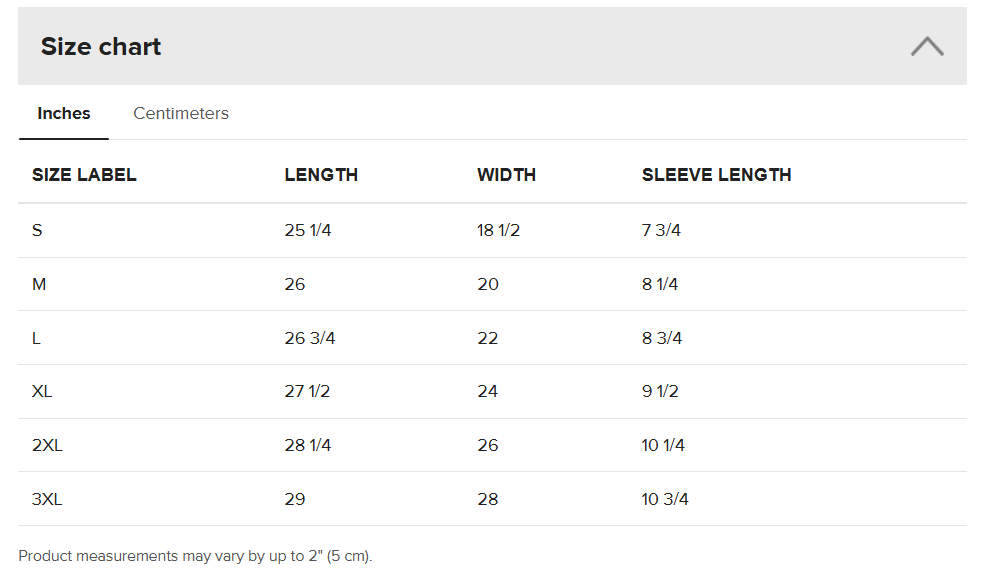This screenshot has width=987, height=568.
Task: Select the L size label row
Action: pyautogui.click(x=37, y=338)
